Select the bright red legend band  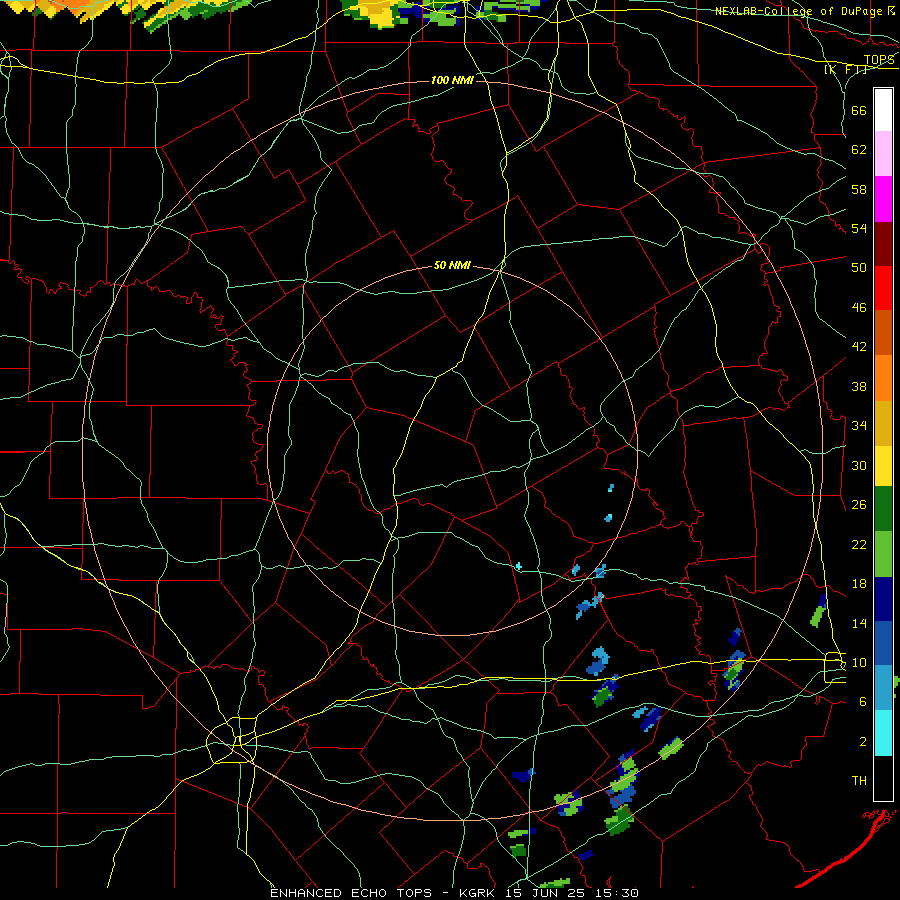point(883,288)
